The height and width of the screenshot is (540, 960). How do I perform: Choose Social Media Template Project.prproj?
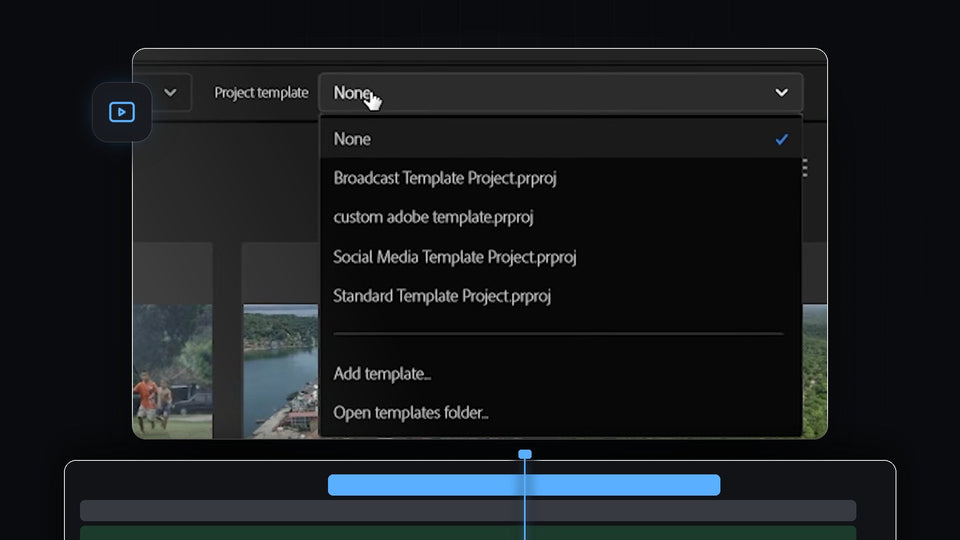[560, 257]
